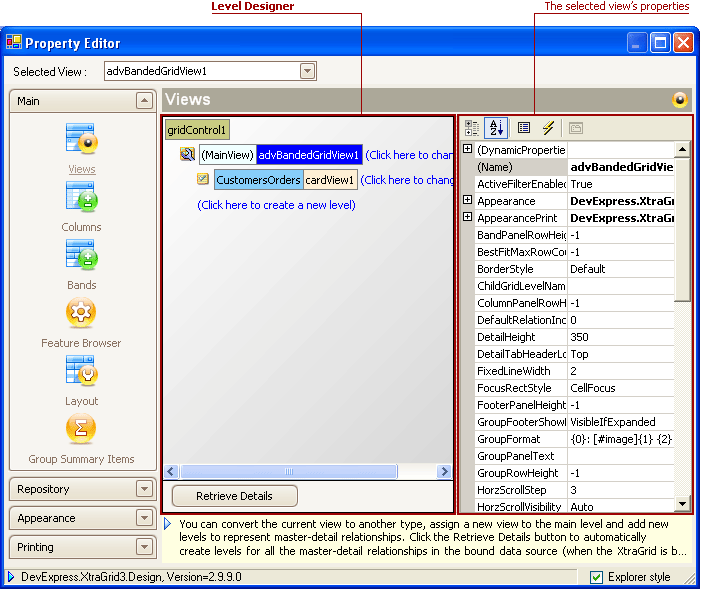Select the (Name) property row
The width and height of the screenshot is (701, 589).
(x=575, y=167)
